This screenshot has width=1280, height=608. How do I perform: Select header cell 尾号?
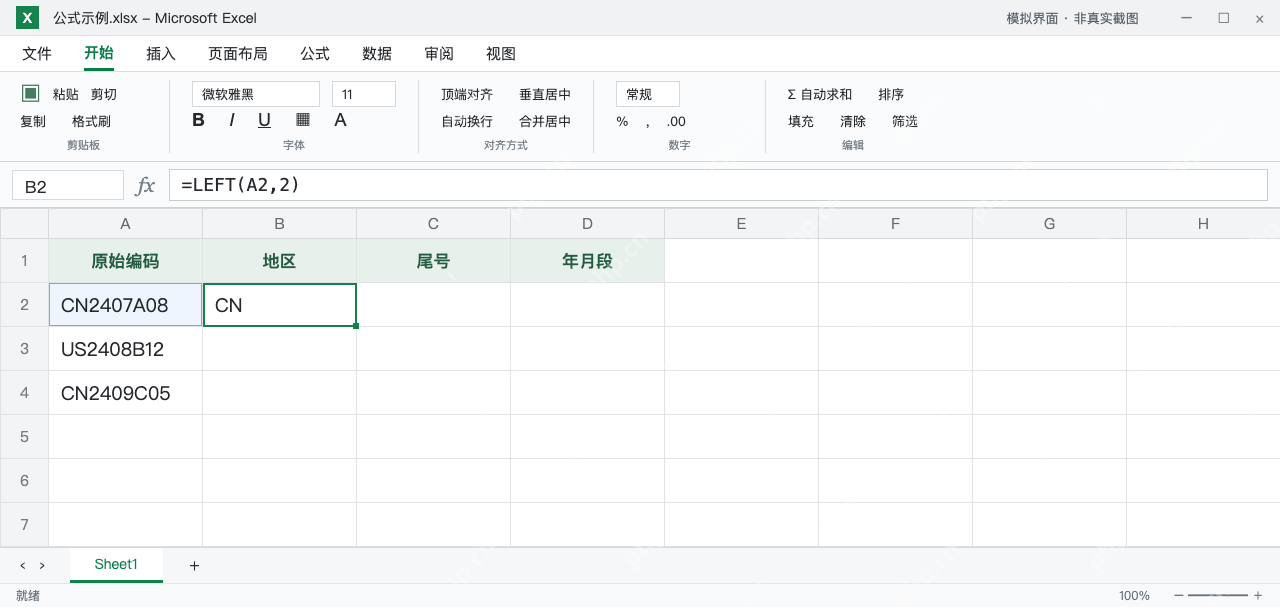(x=434, y=261)
